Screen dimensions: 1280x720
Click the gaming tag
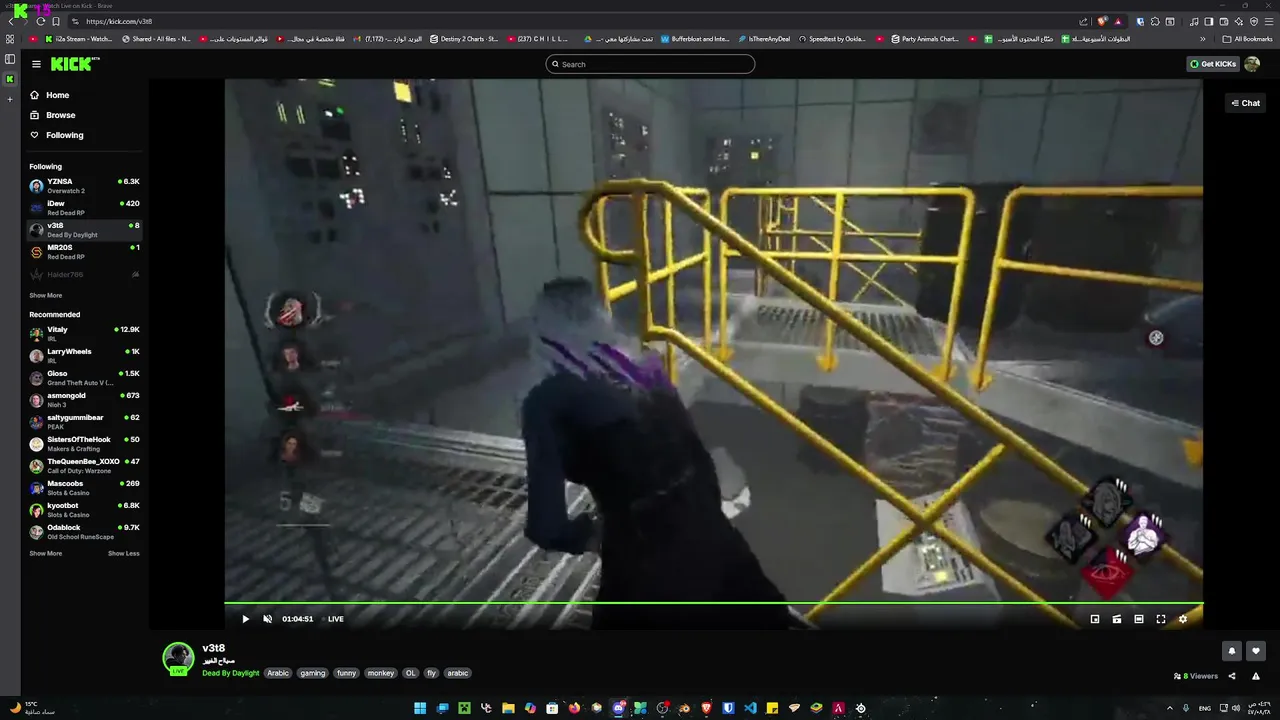coord(313,673)
